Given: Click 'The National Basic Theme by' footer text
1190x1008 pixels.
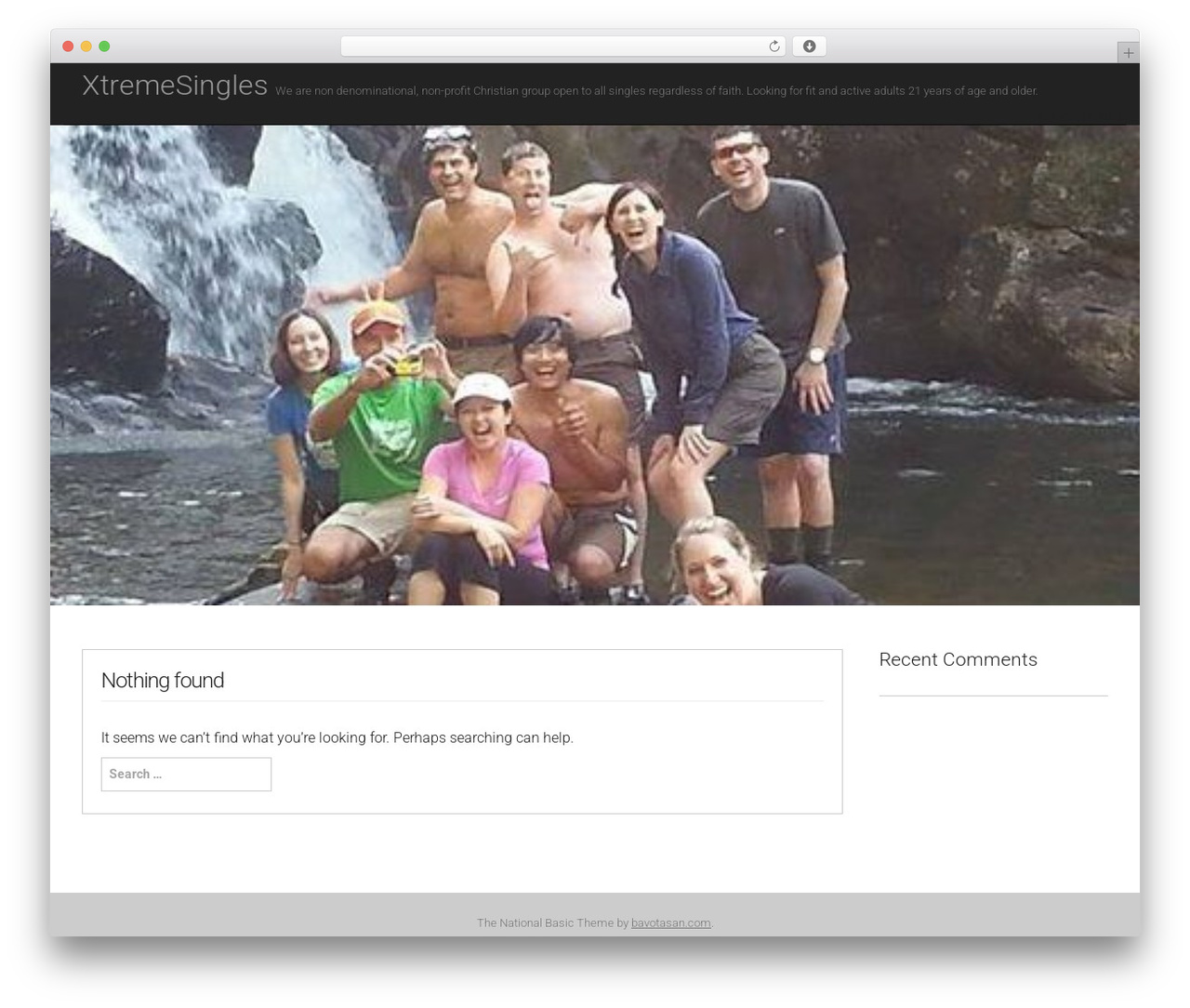Looking at the screenshot, I should pos(552,923).
